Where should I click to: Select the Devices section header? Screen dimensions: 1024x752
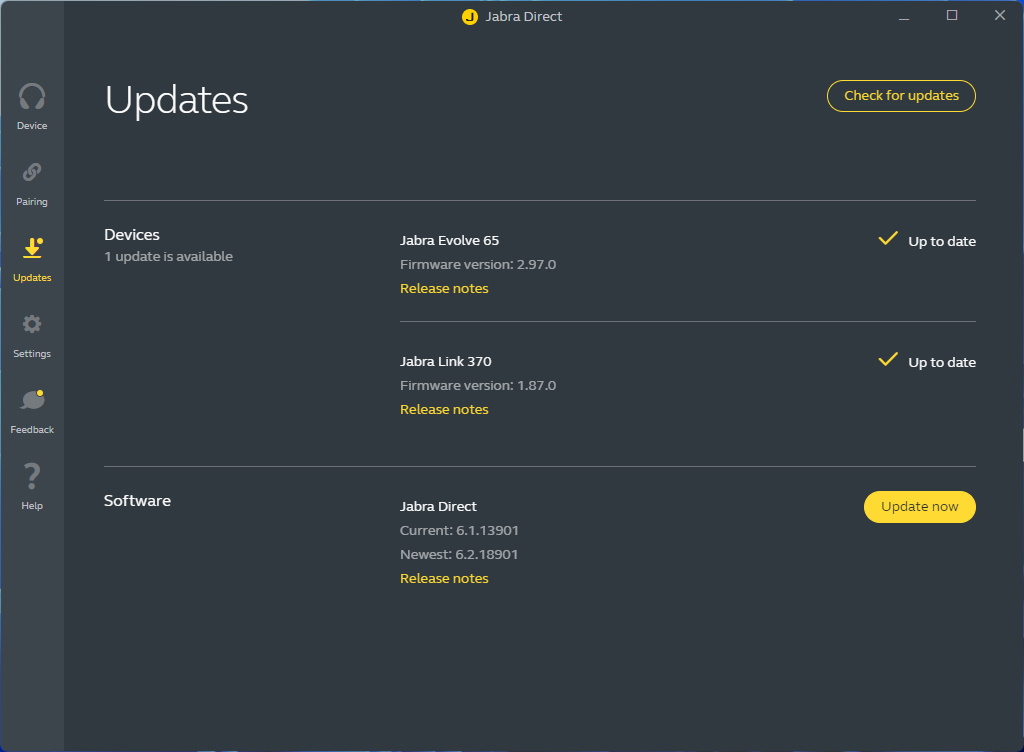(x=131, y=234)
